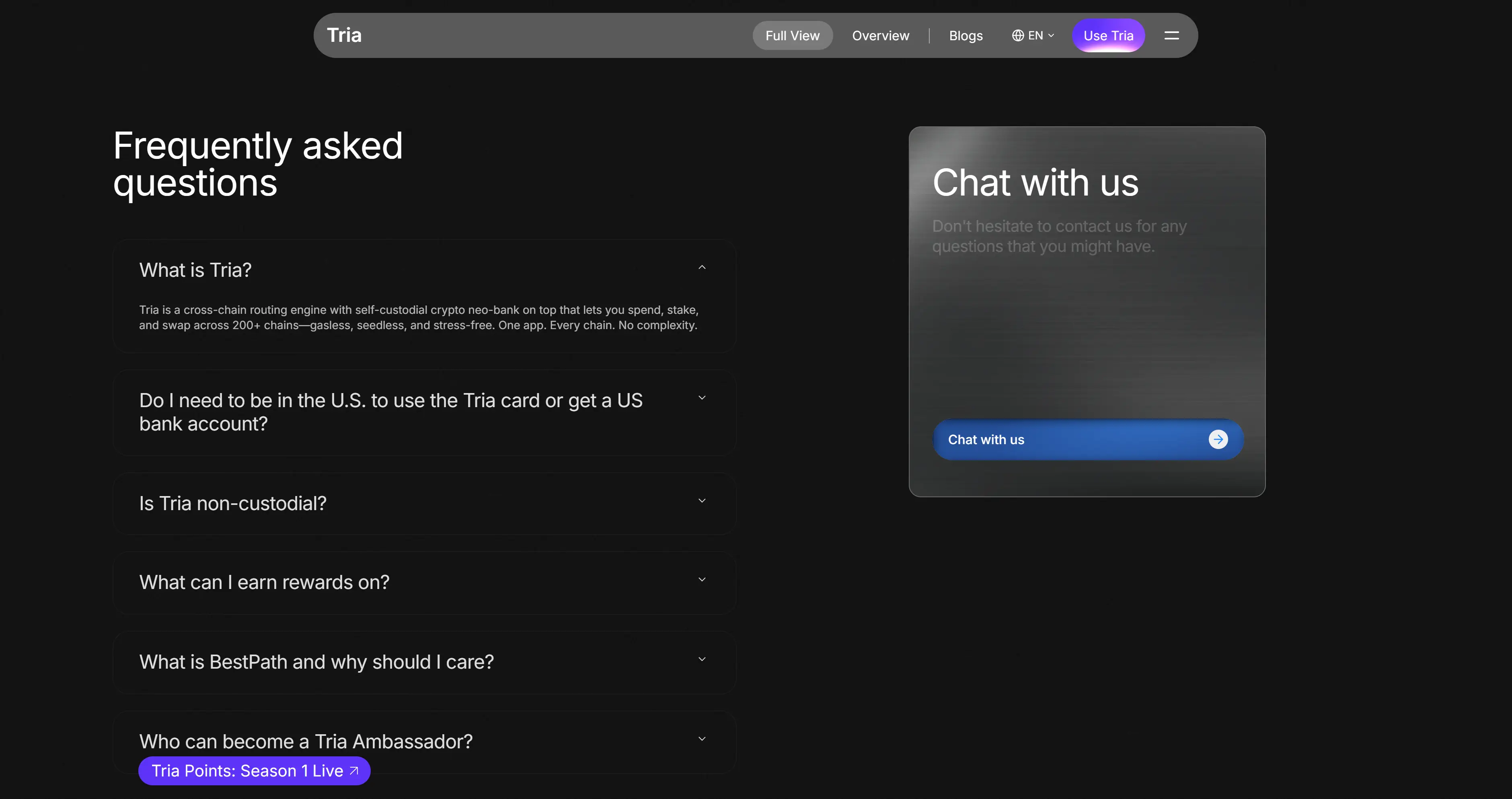
Task: Expand the BestPath question chevron
Action: [702, 659]
